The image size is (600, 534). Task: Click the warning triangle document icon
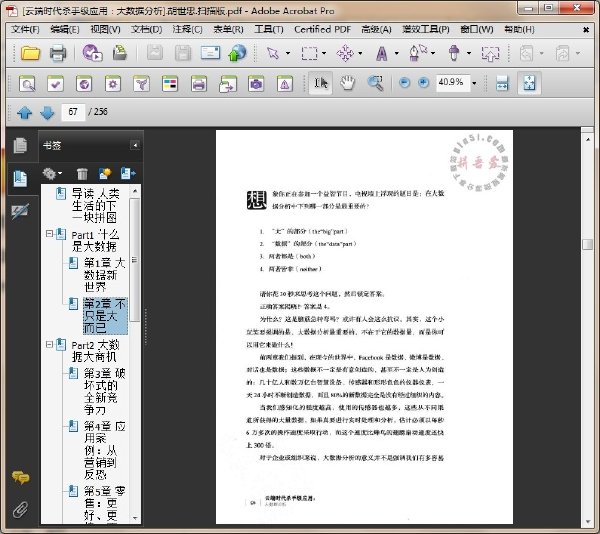click(x=285, y=83)
